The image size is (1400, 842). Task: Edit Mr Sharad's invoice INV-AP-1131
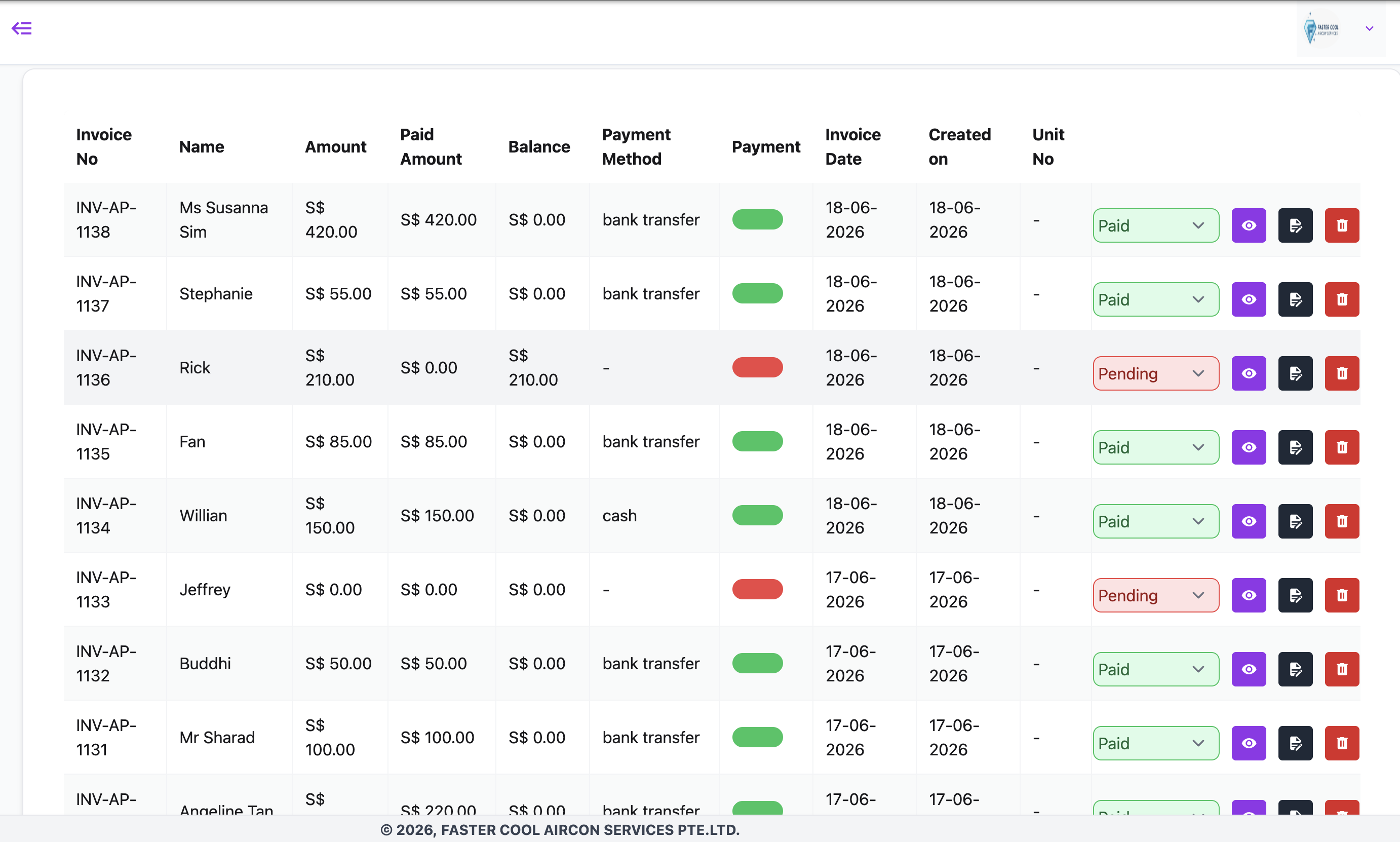(x=1295, y=743)
